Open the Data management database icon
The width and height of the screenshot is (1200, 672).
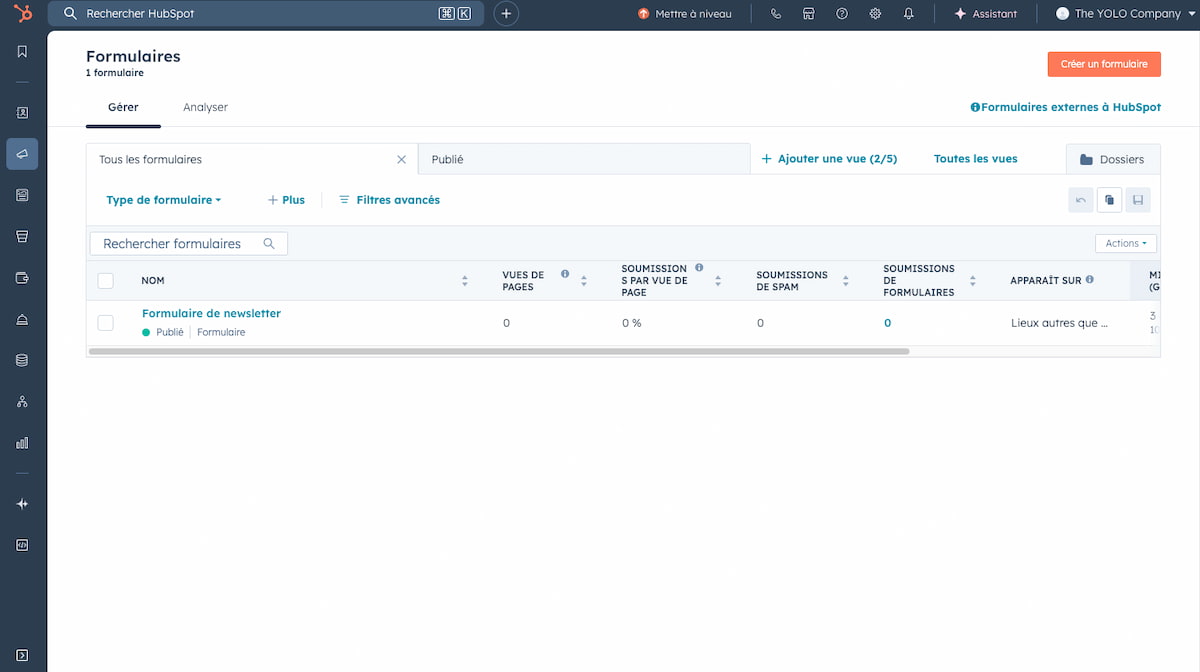coord(22,360)
